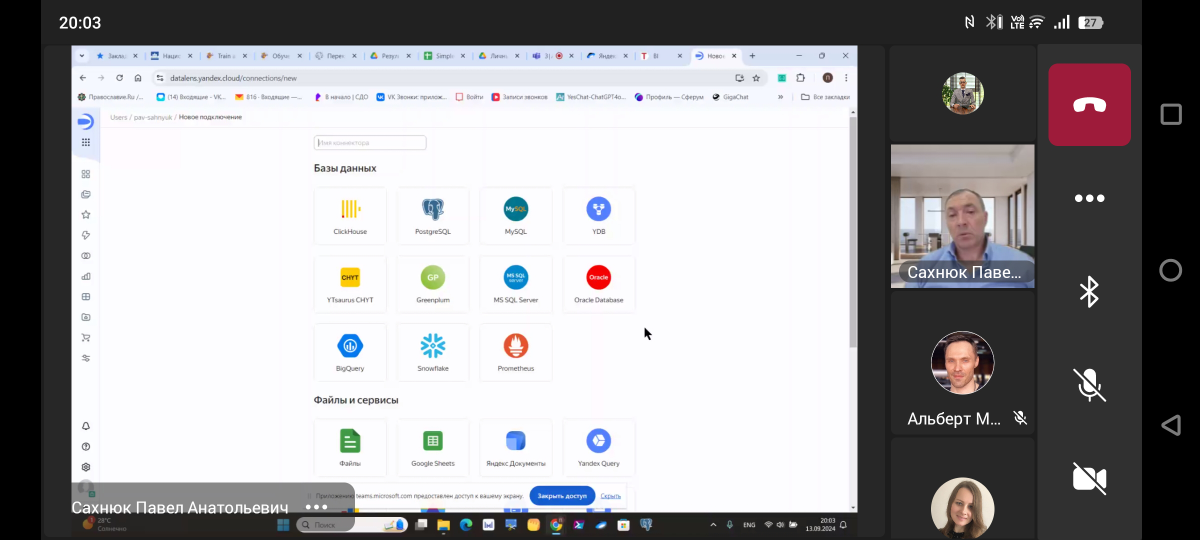The height and width of the screenshot is (540, 1200).
Task: End the call with the red hang-up button
Action: 1089,105
